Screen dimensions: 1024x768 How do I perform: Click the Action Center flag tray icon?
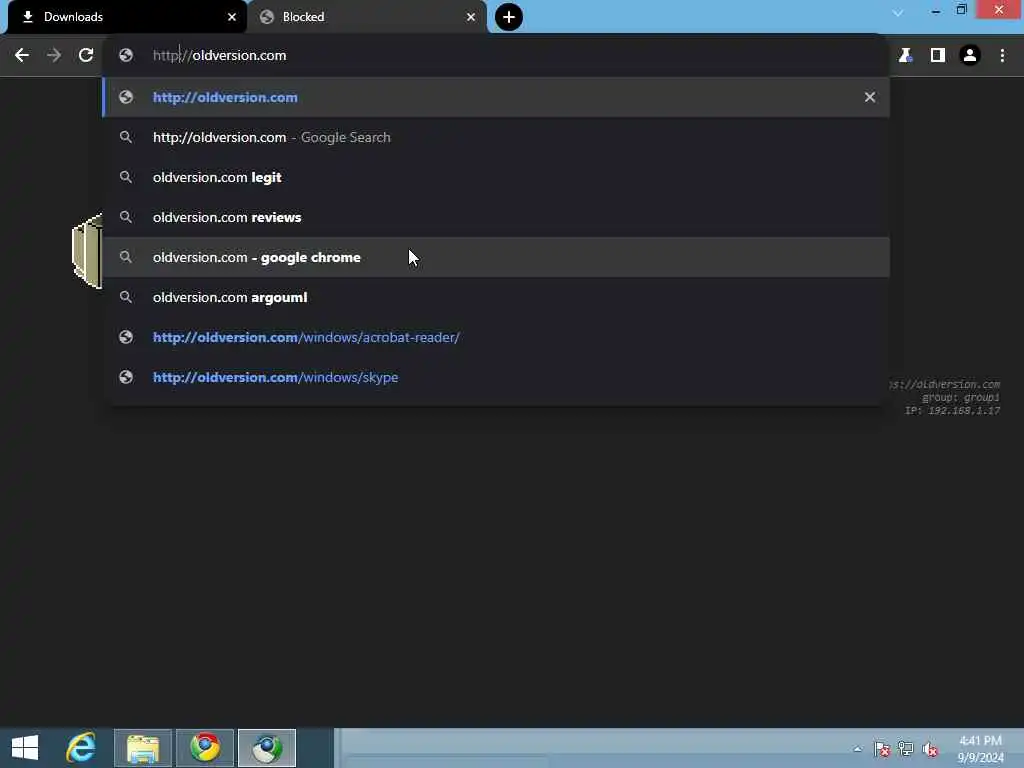click(882, 749)
